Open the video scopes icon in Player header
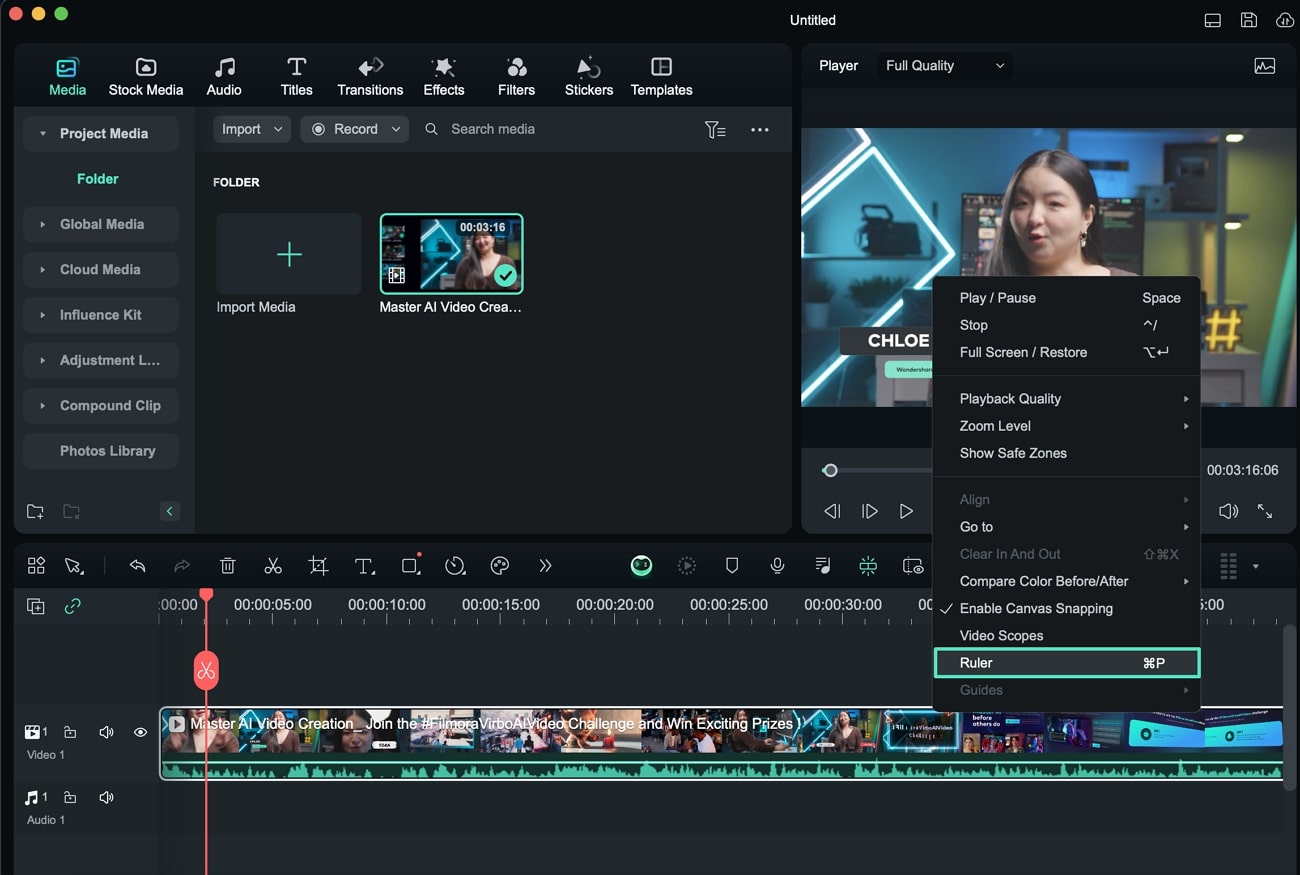 point(1264,66)
